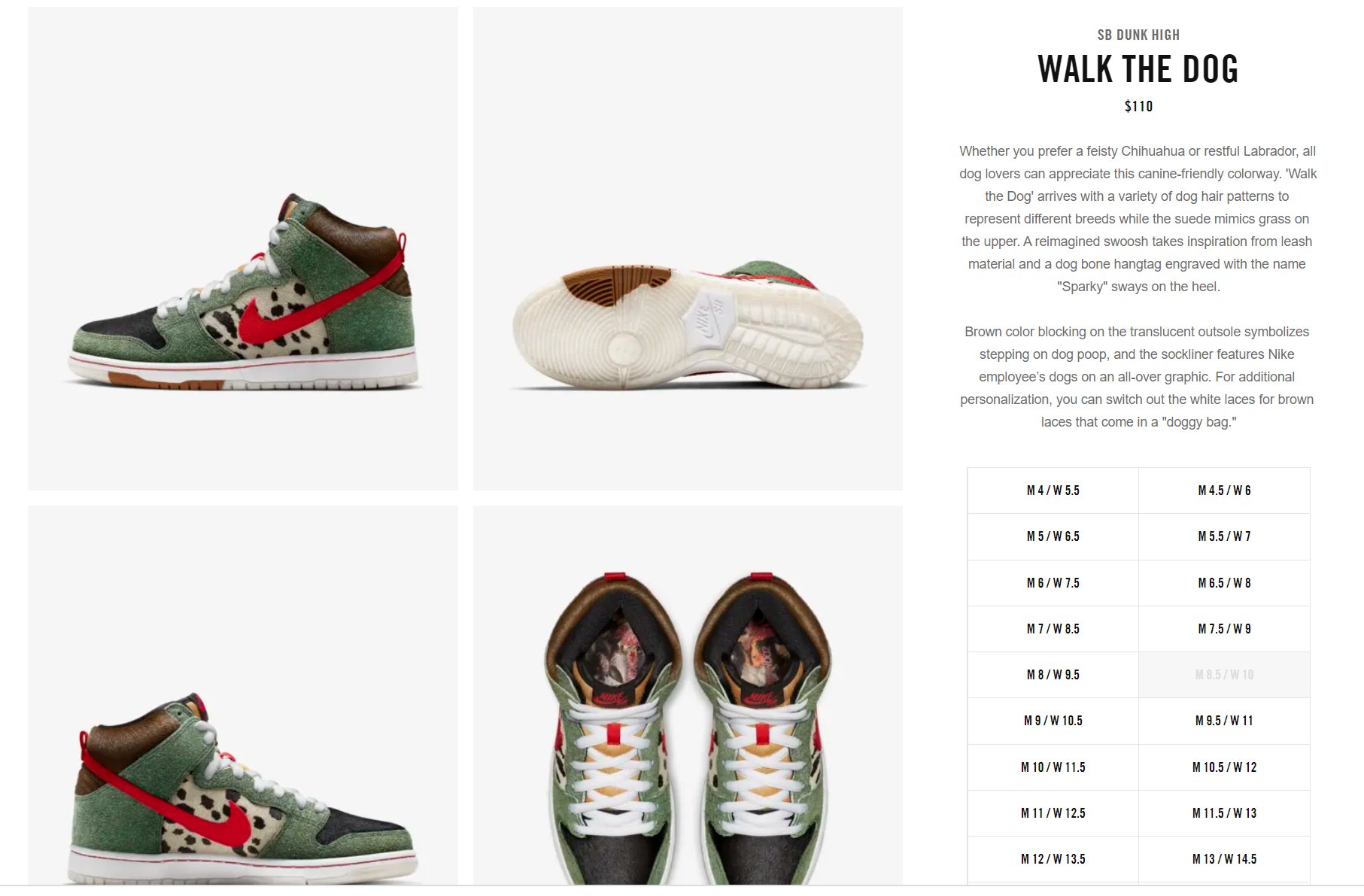Choose size M 6 / W 7.5
The height and width of the screenshot is (896, 1364).
(x=1053, y=583)
